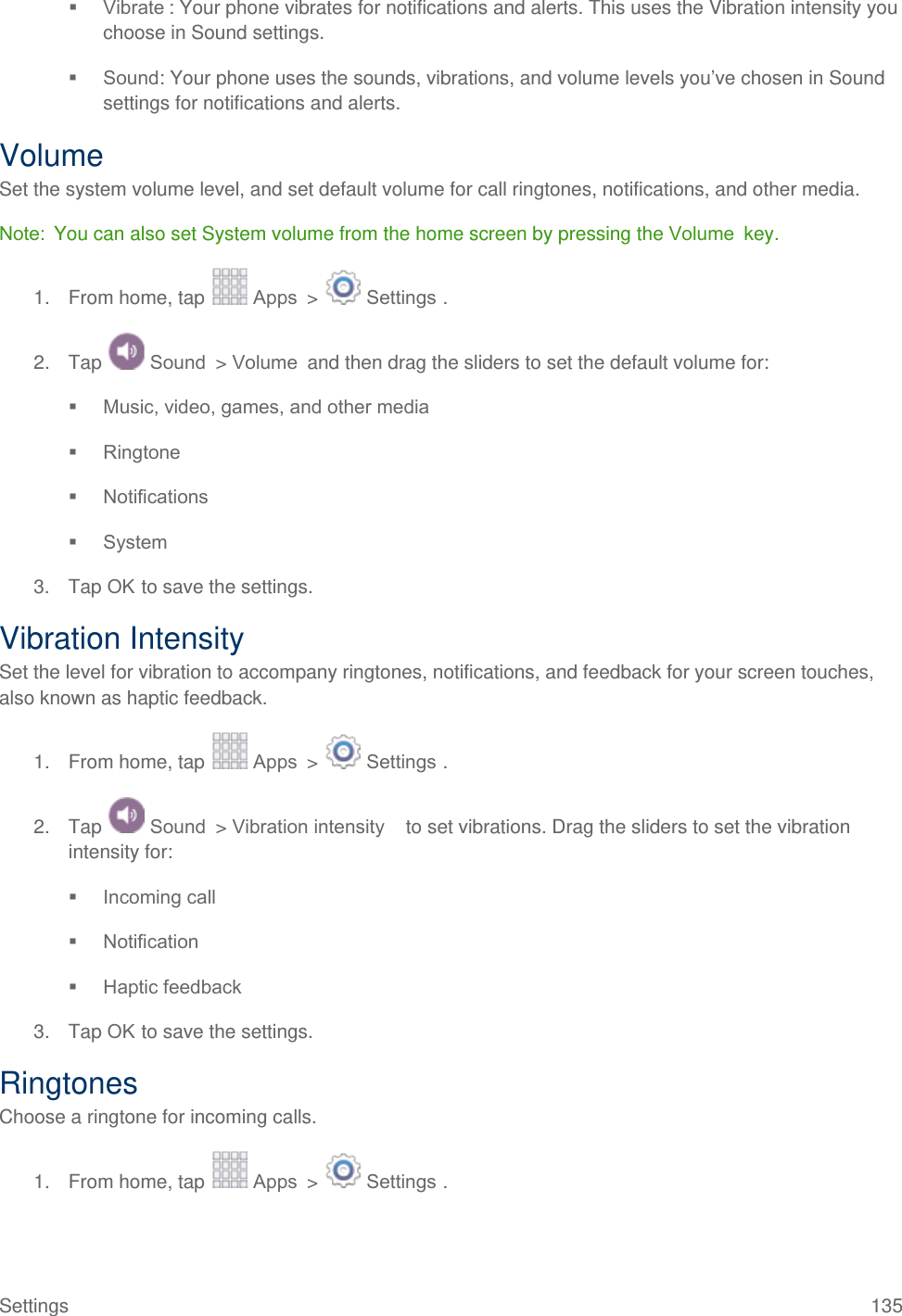The height and width of the screenshot is (1316, 902).
Task: Click the Ringtones section heading
Action: click(x=70, y=1083)
